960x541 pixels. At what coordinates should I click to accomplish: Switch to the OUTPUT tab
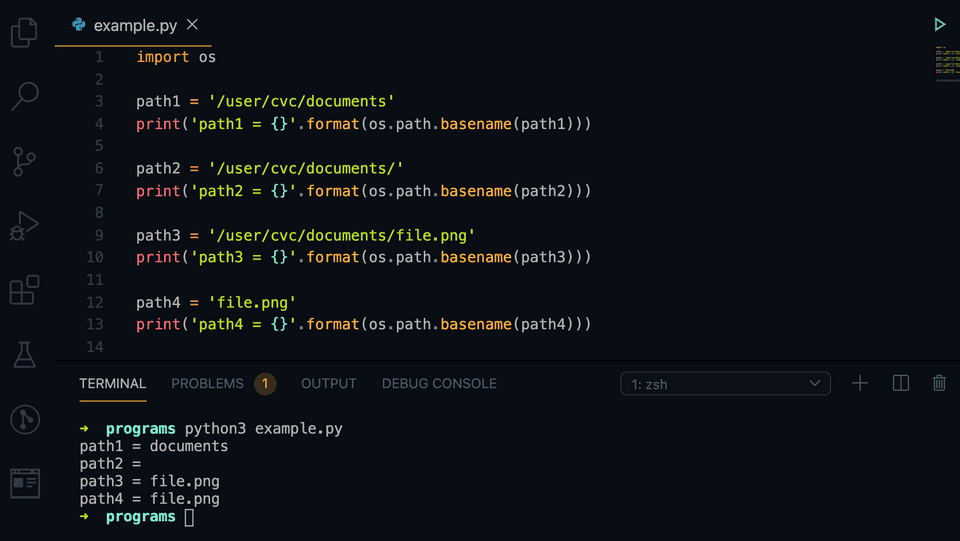329,383
